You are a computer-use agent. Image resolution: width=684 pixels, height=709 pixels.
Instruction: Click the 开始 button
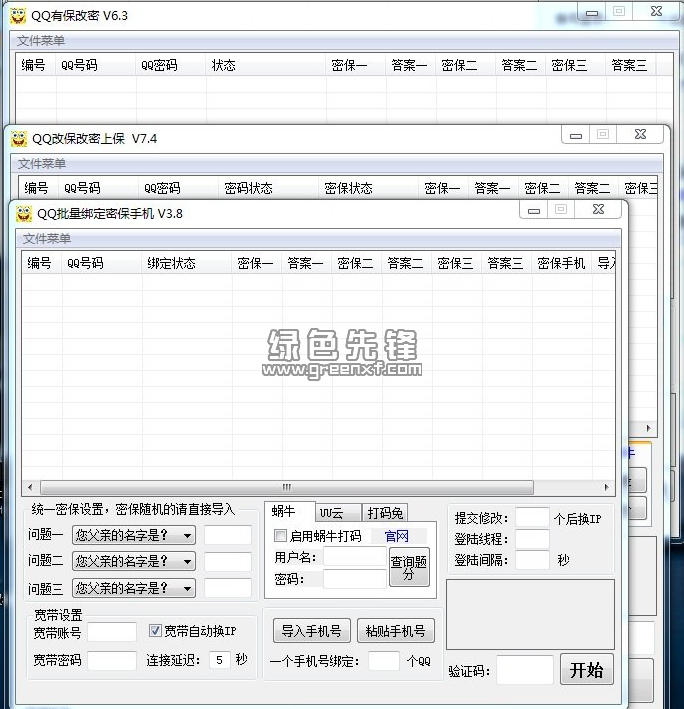[586, 670]
